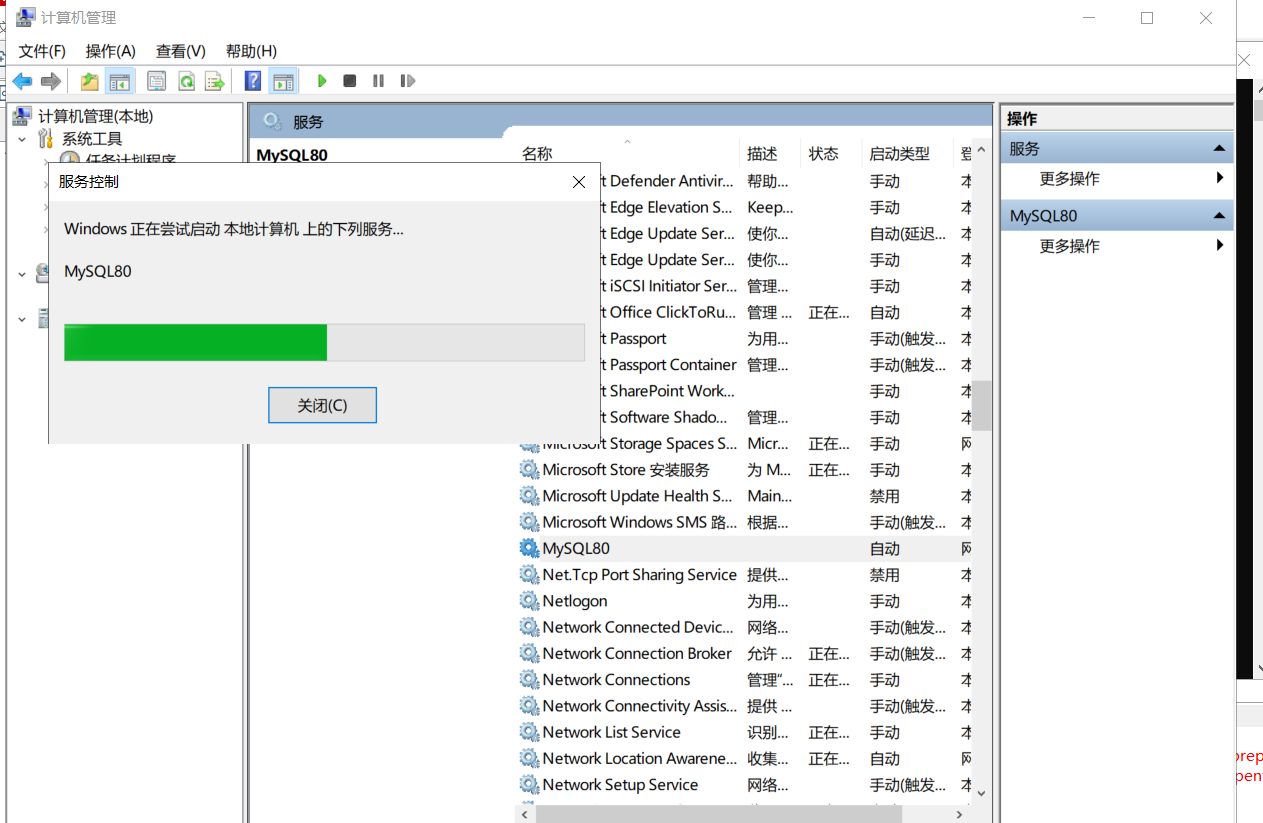The width and height of the screenshot is (1263, 823).
Task: Click the horizontal scrollbar left arrow
Action: 525,814
